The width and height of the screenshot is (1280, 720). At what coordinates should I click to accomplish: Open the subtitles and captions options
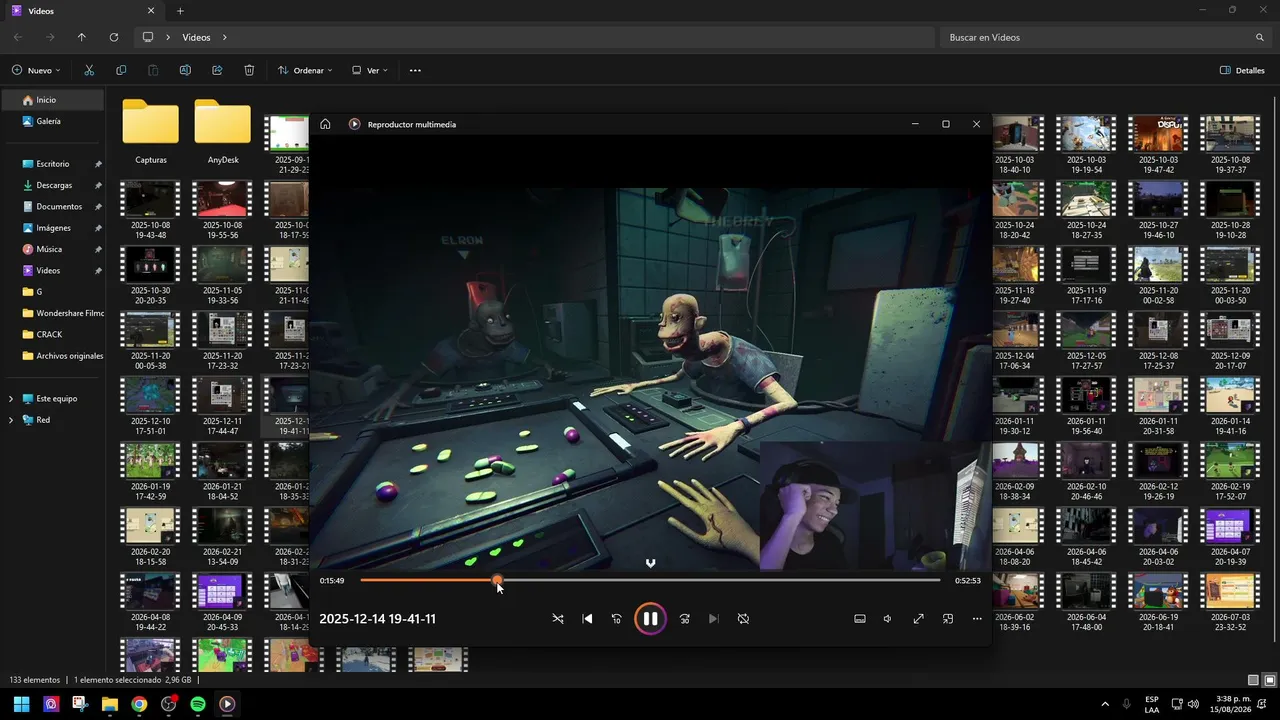(859, 619)
